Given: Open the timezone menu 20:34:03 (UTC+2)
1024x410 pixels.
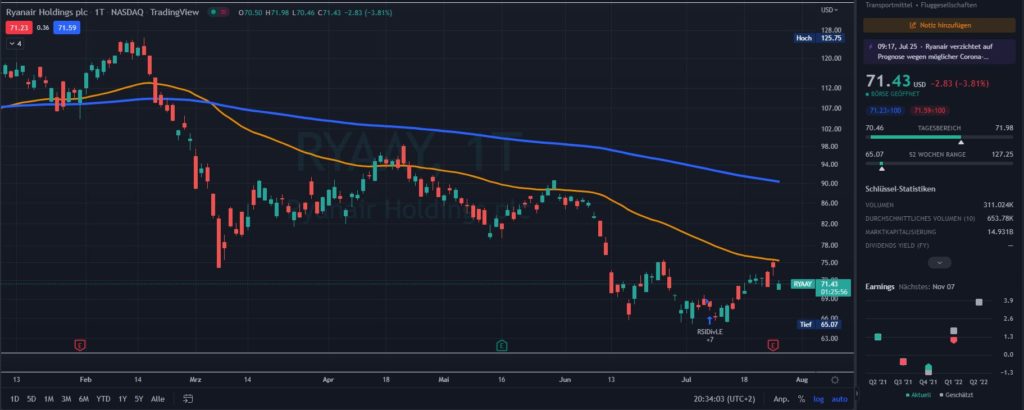Looking at the screenshot, I should (726, 399).
